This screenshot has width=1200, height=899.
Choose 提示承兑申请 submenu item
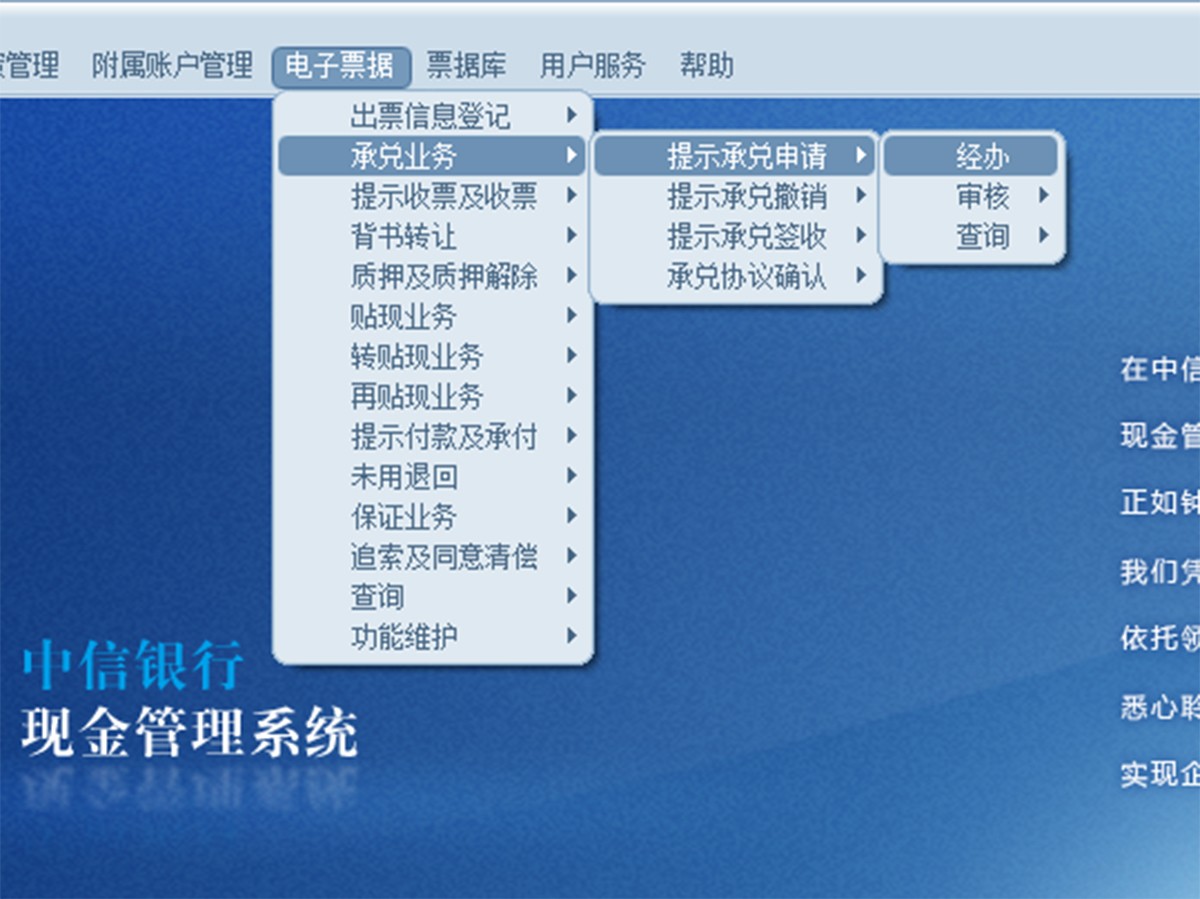coord(735,156)
